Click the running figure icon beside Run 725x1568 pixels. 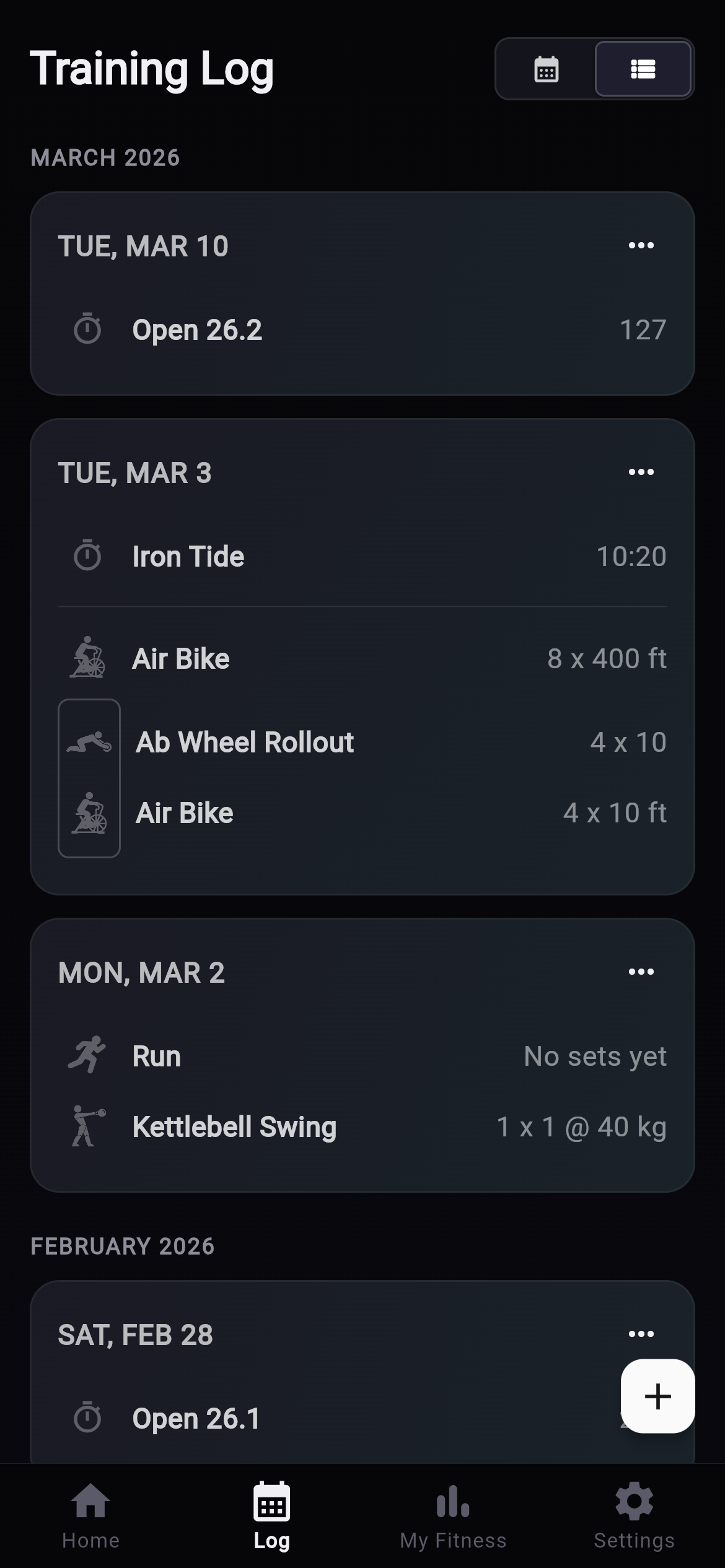point(87,1055)
